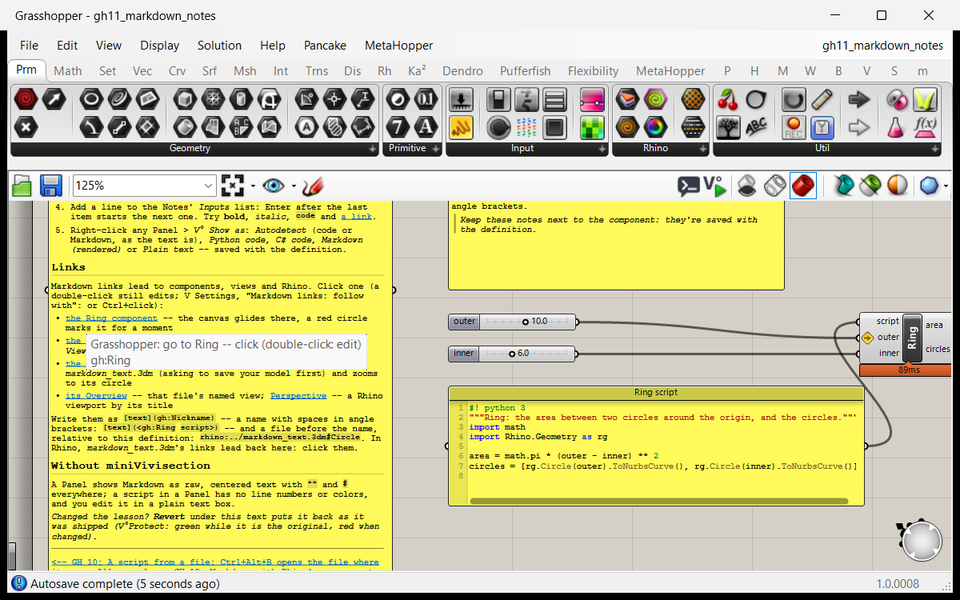Expand the Input panel
The width and height of the screenshot is (960, 600).
tap(601, 149)
